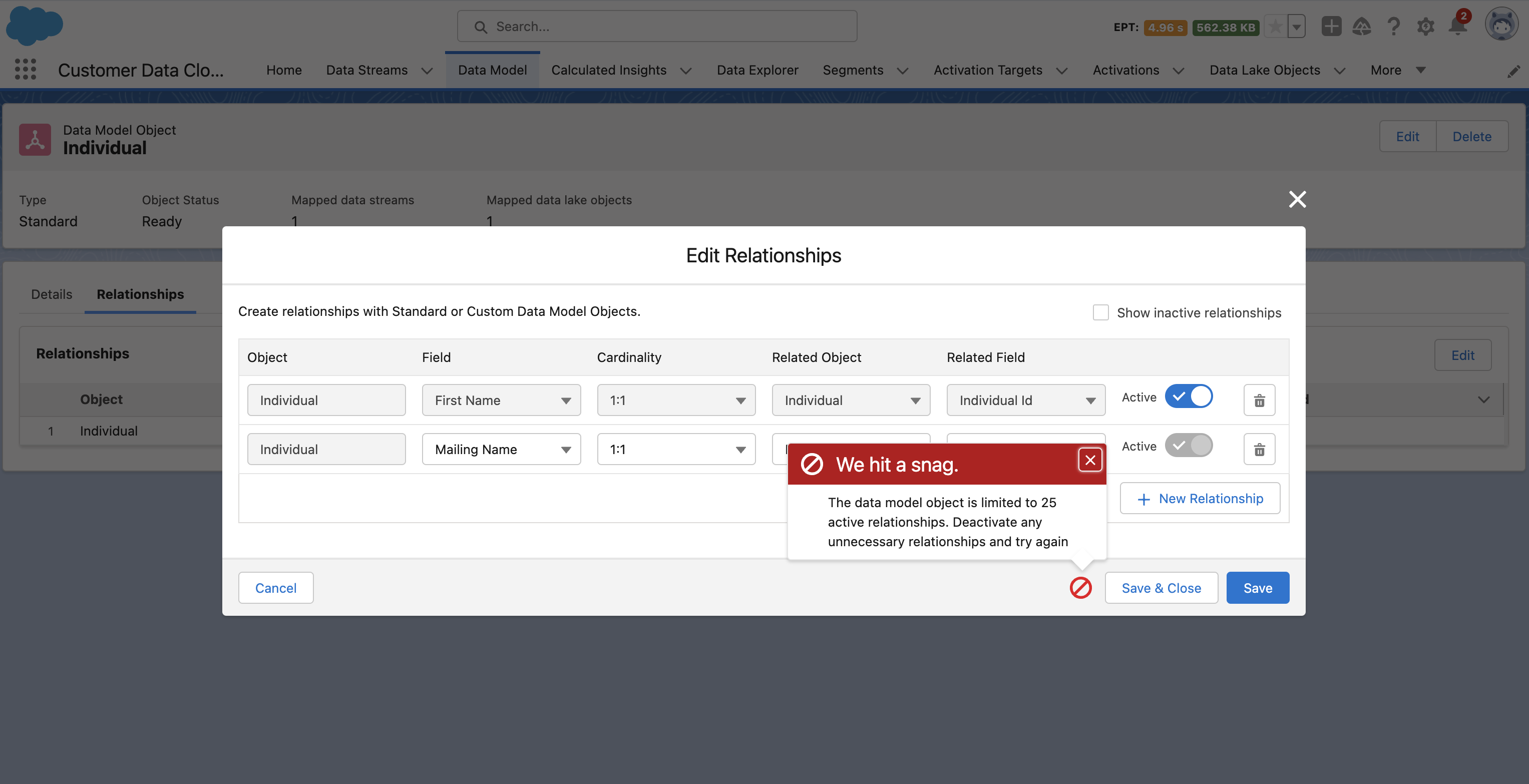The image size is (1529, 784).
Task: Open the user profile avatar
Action: 1501,26
